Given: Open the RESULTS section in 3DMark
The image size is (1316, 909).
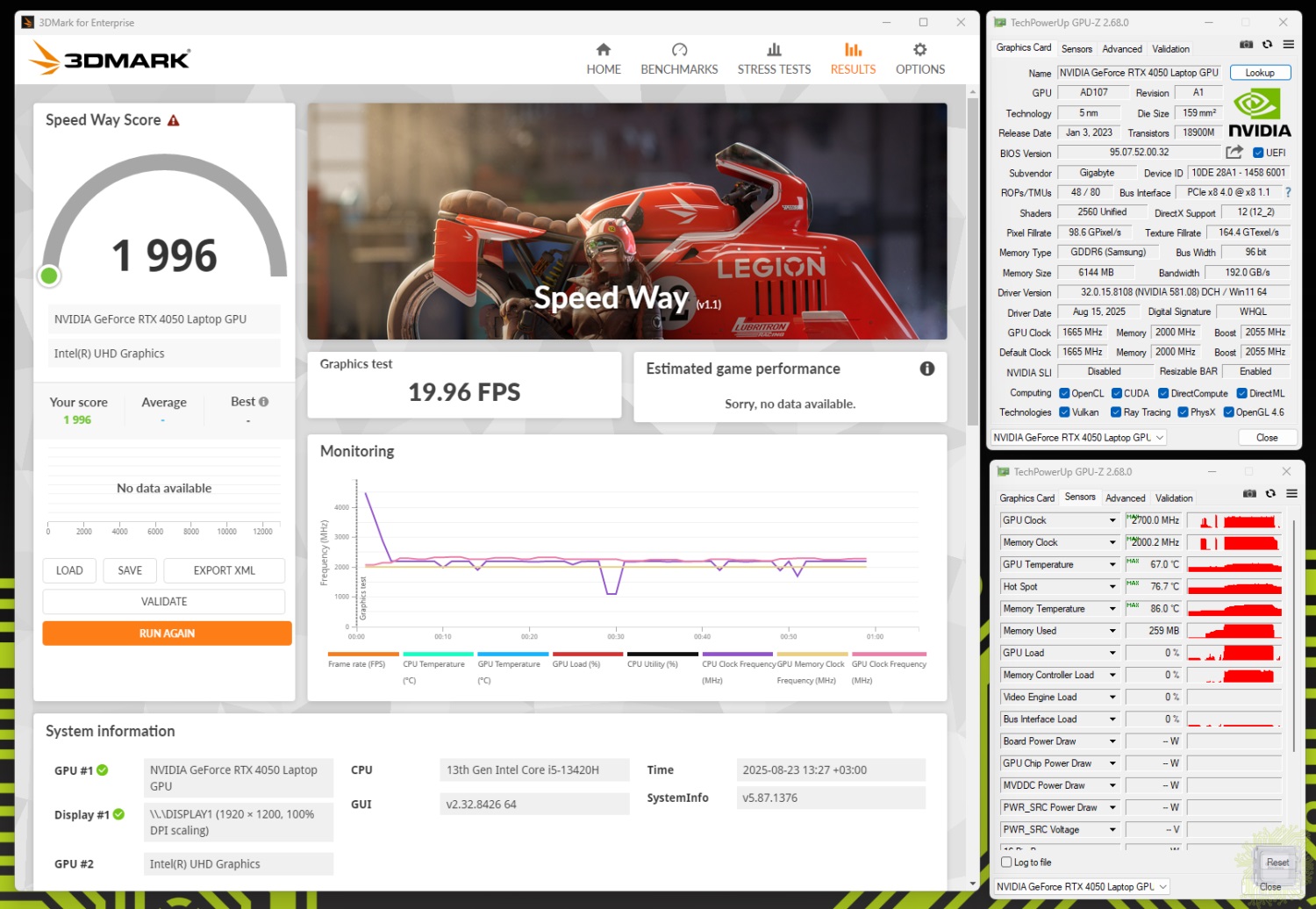Looking at the screenshot, I should point(853,59).
